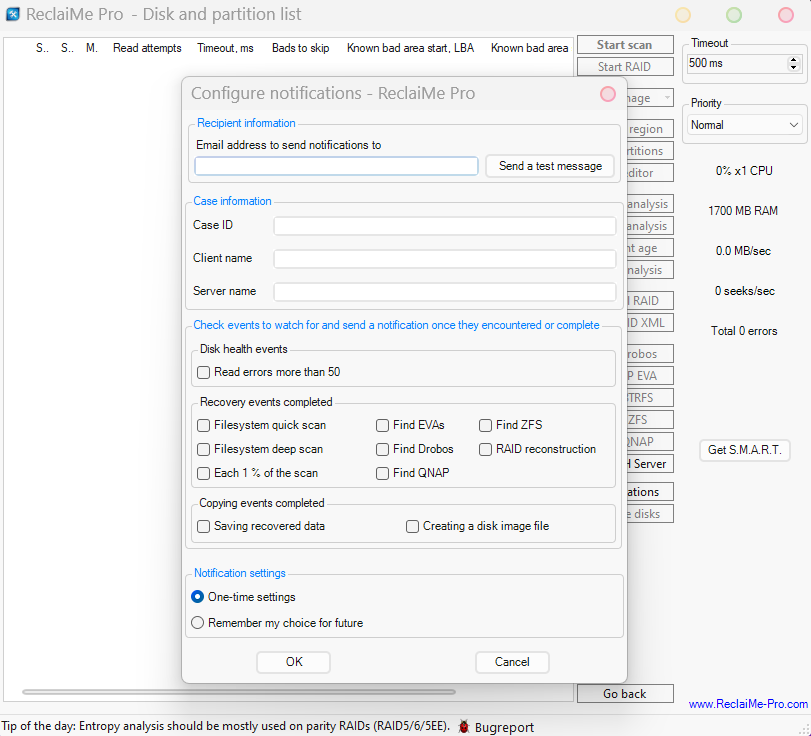The image size is (811, 736).
Task: Open the Priority dropdown set to Normal
Action: tap(746, 125)
